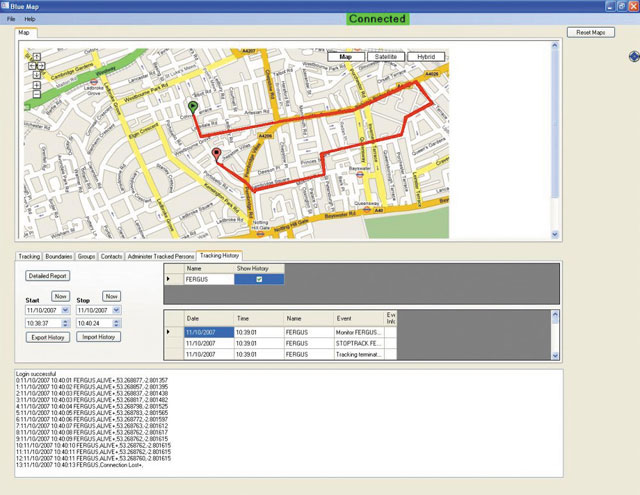Uncheck Show History for FERGUS

click(259, 280)
